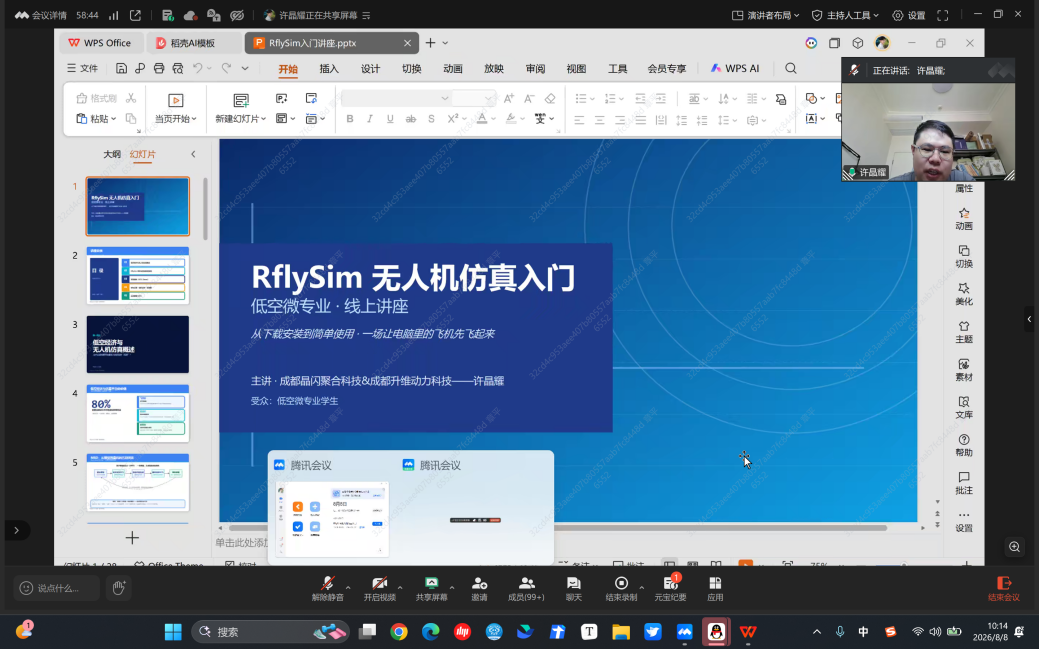
Task: Switch to the 稻壳AI模板 tab
Action: [x=192, y=43]
